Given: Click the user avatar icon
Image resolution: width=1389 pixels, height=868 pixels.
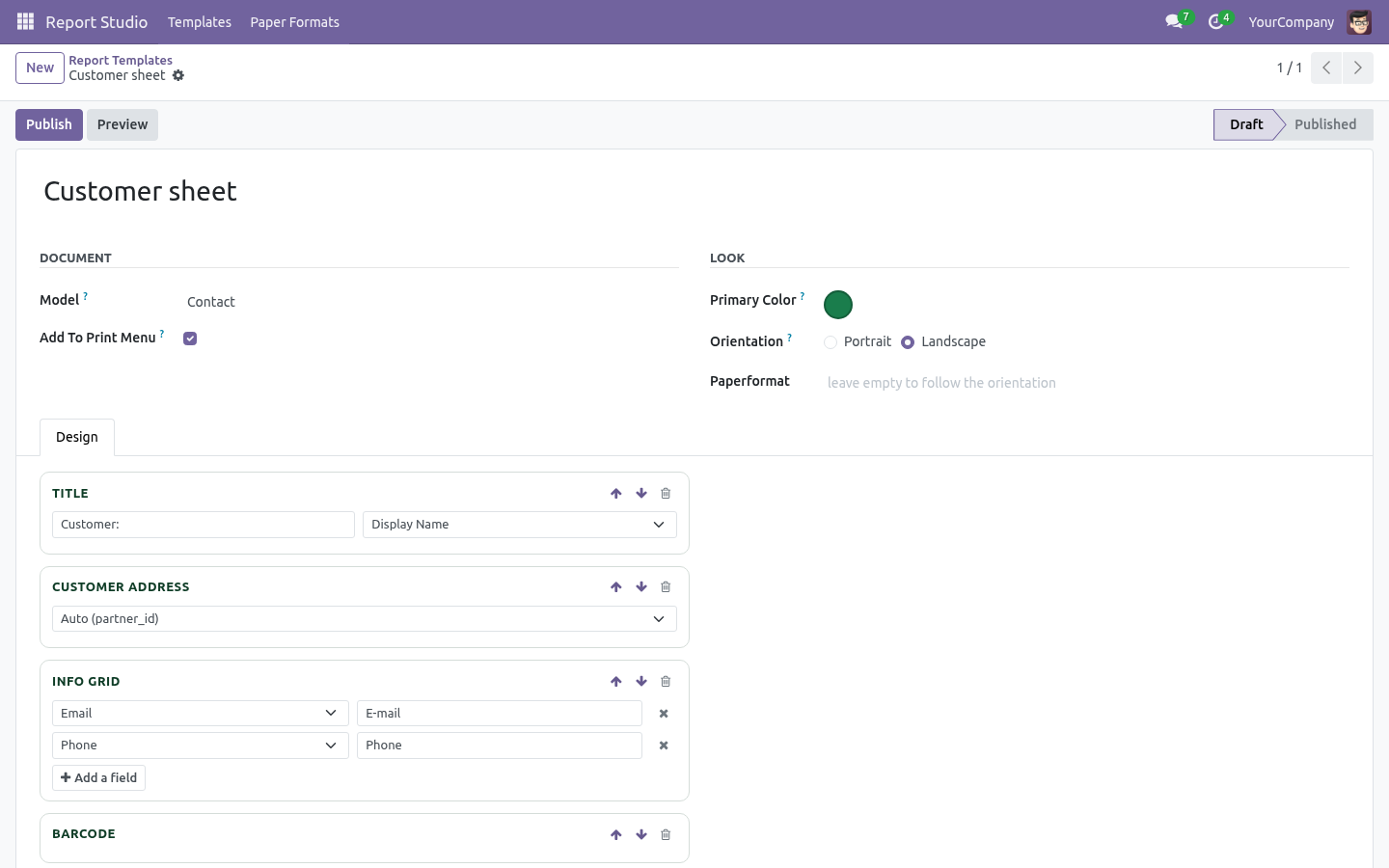Looking at the screenshot, I should pyautogui.click(x=1359, y=21).
